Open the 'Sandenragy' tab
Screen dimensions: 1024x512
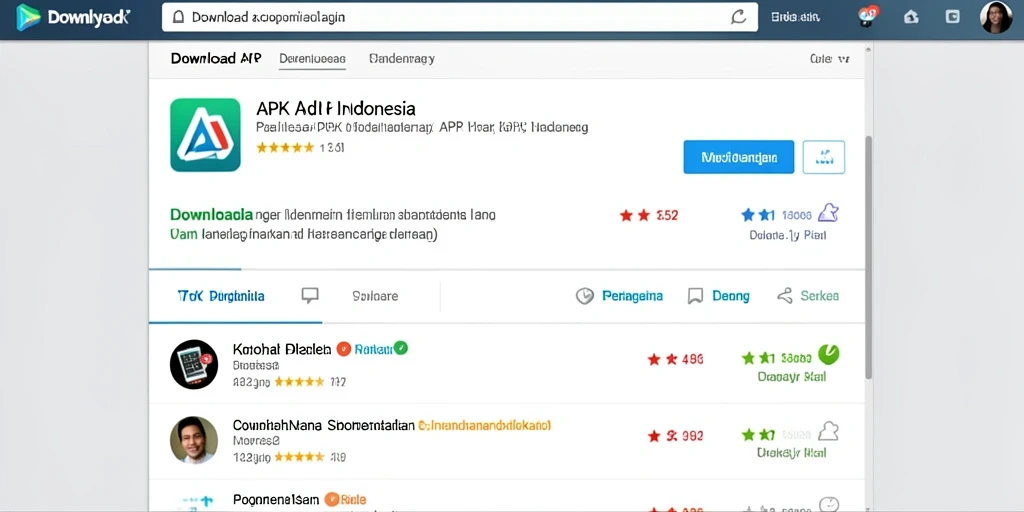pyautogui.click(x=402, y=59)
